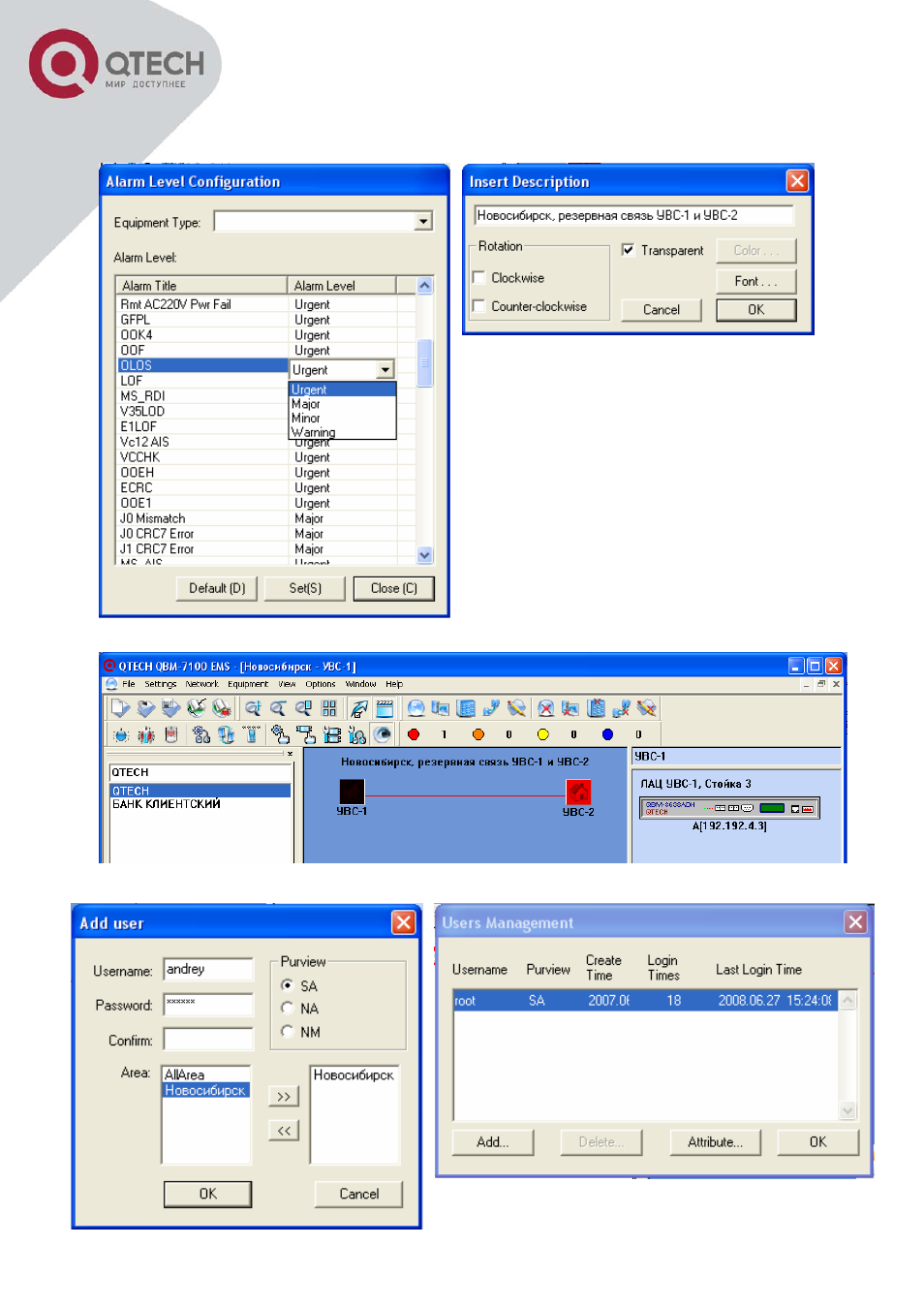Open the Equipment Type dropdown
The height and width of the screenshot is (1308, 924).
pyautogui.click(x=423, y=222)
